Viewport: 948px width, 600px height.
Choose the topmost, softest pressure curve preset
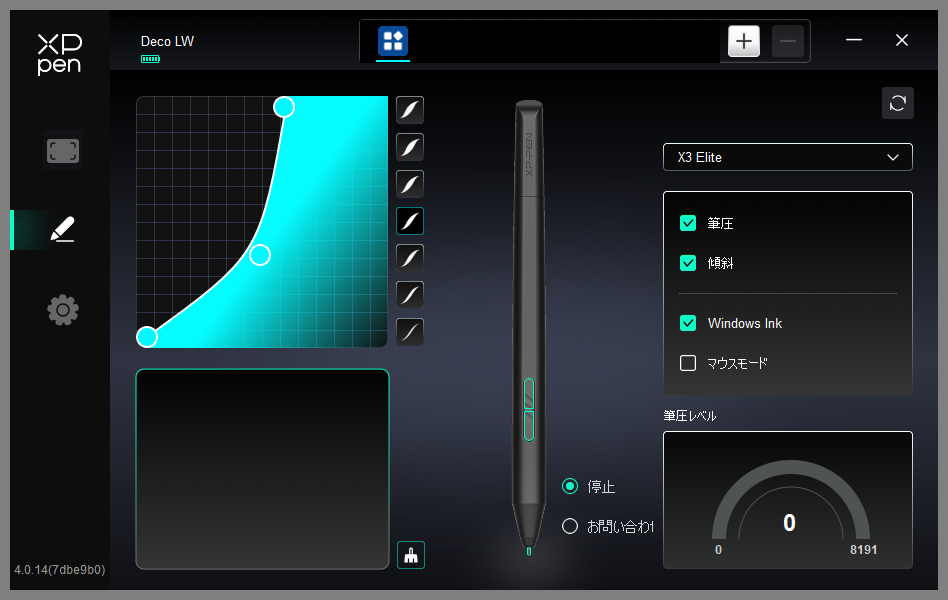[410, 110]
